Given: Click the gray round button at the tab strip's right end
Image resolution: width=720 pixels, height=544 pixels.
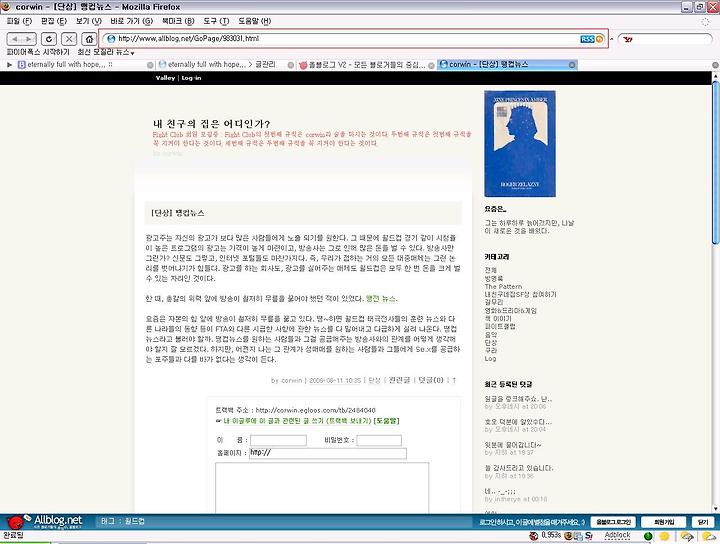Looking at the screenshot, I should 715,65.
